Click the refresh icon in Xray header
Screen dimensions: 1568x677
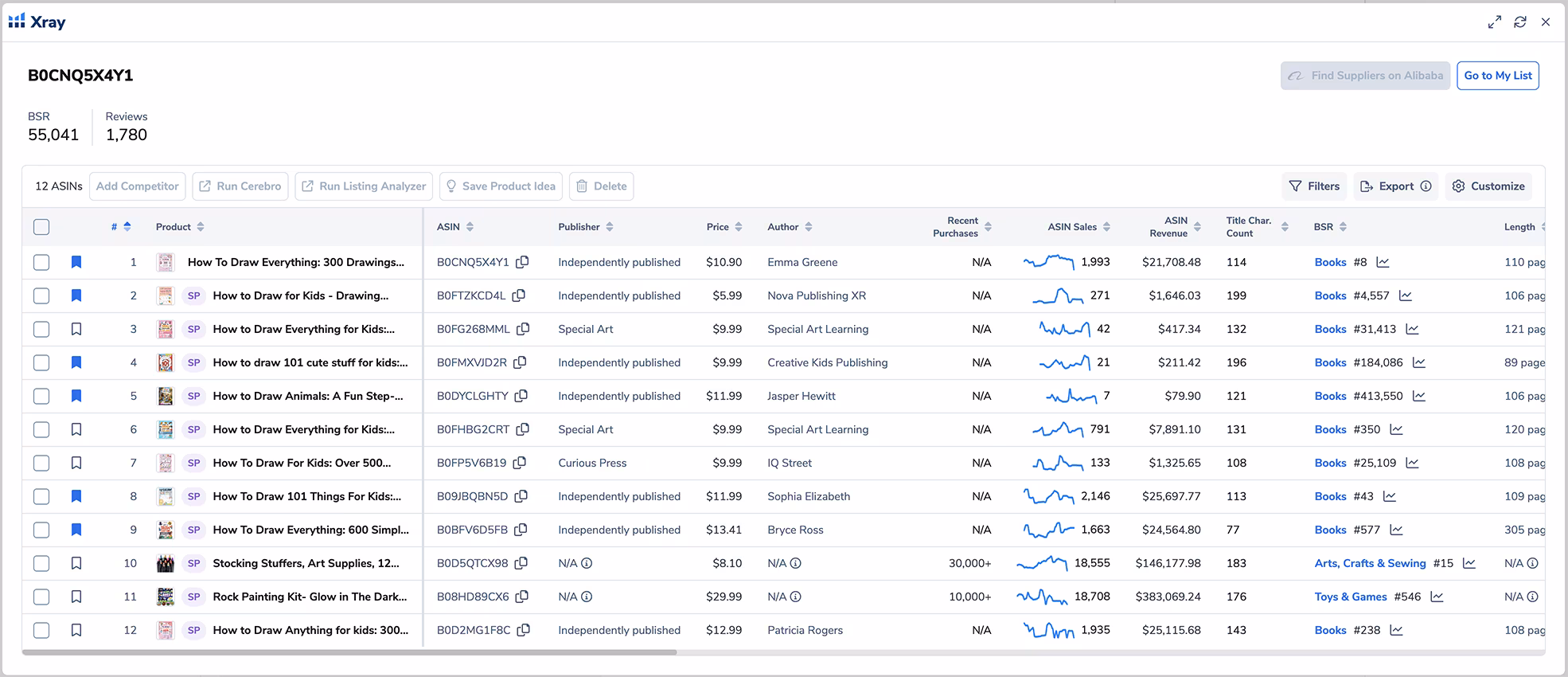[1520, 22]
